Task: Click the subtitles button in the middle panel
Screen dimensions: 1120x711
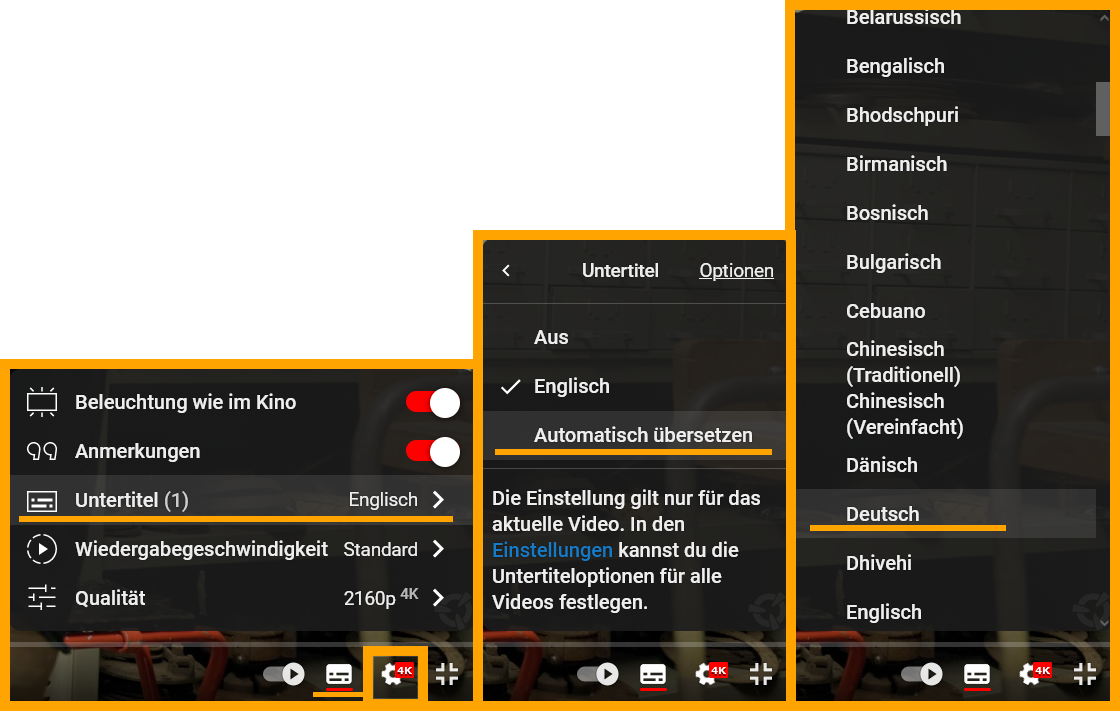Action: click(653, 674)
